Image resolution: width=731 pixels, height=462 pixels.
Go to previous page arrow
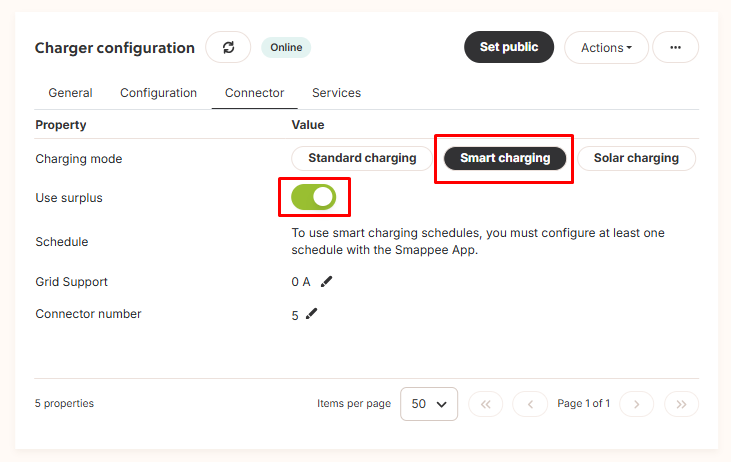[x=530, y=404]
